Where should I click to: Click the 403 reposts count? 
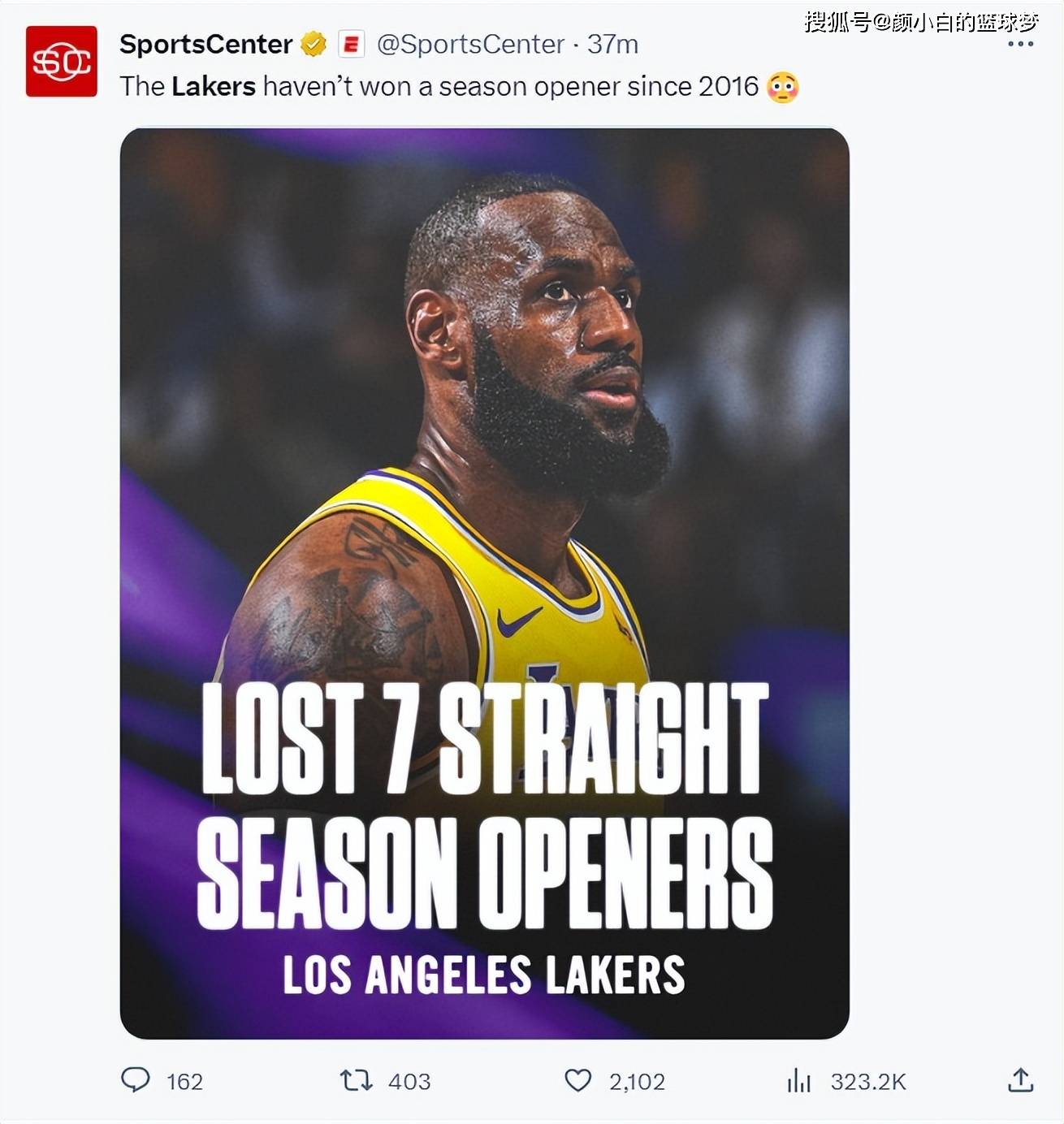[409, 1082]
